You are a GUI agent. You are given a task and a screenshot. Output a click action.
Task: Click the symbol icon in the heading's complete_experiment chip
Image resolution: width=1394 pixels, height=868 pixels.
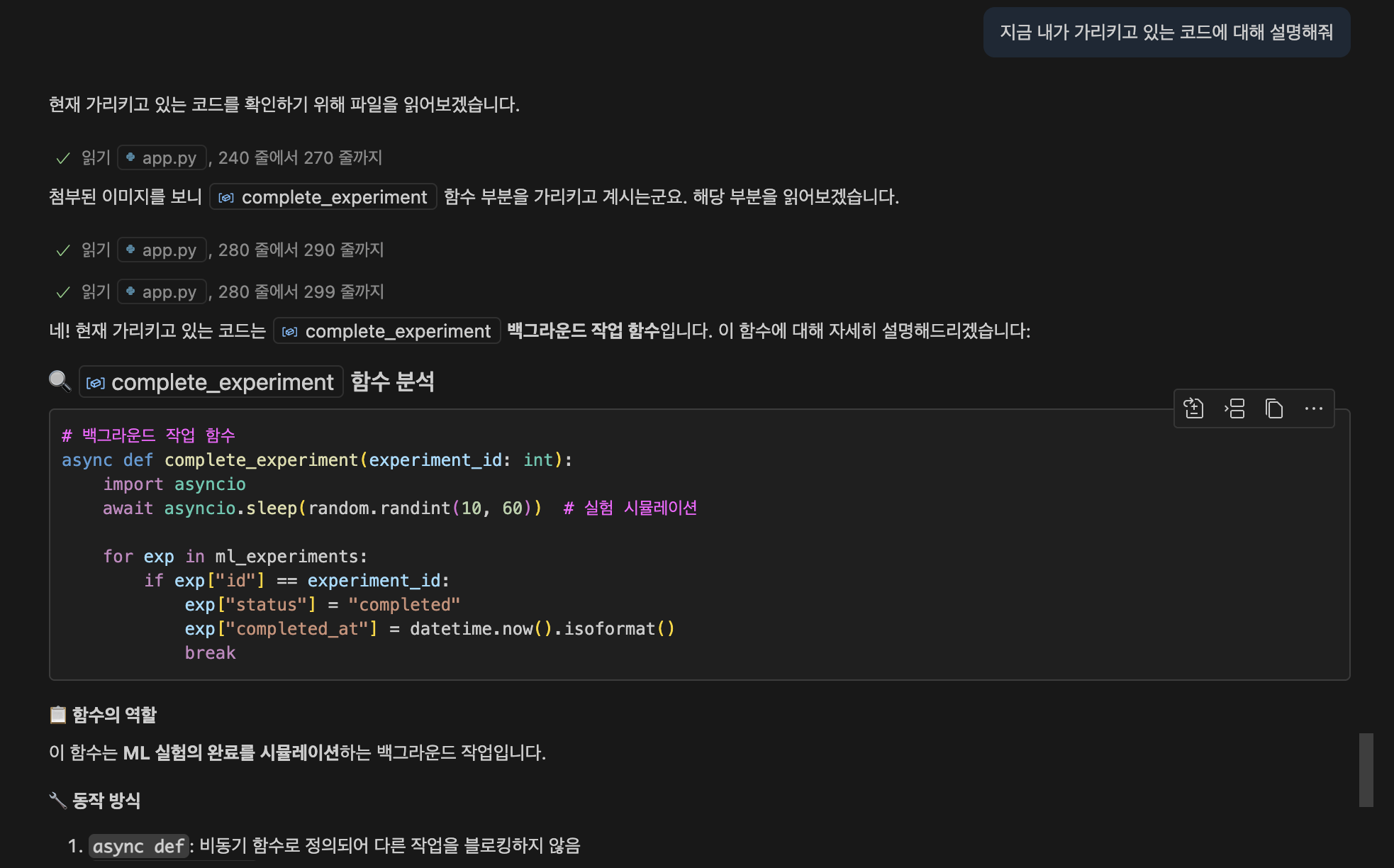click(96, 383)
